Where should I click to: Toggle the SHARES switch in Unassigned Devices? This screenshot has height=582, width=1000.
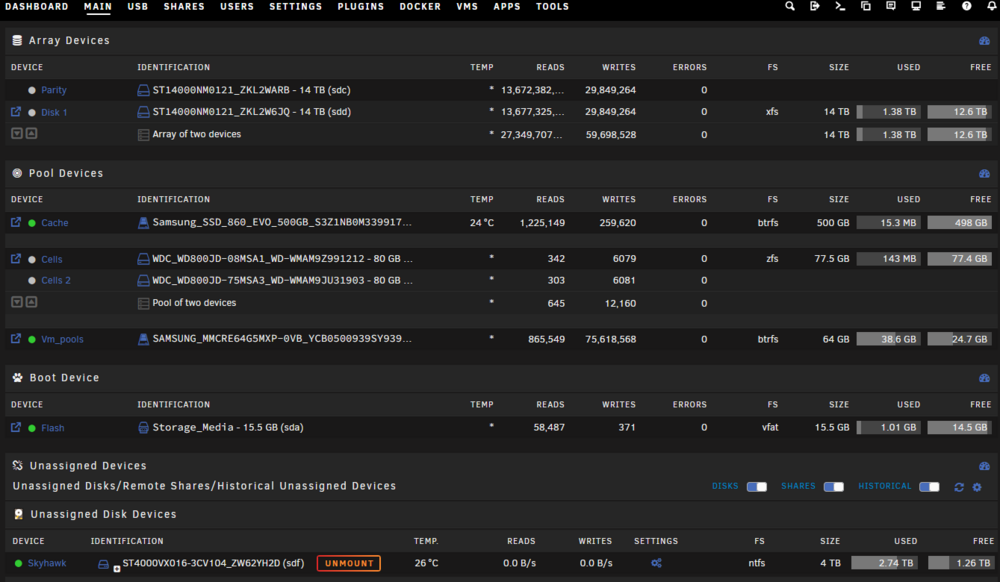[834, 487]
